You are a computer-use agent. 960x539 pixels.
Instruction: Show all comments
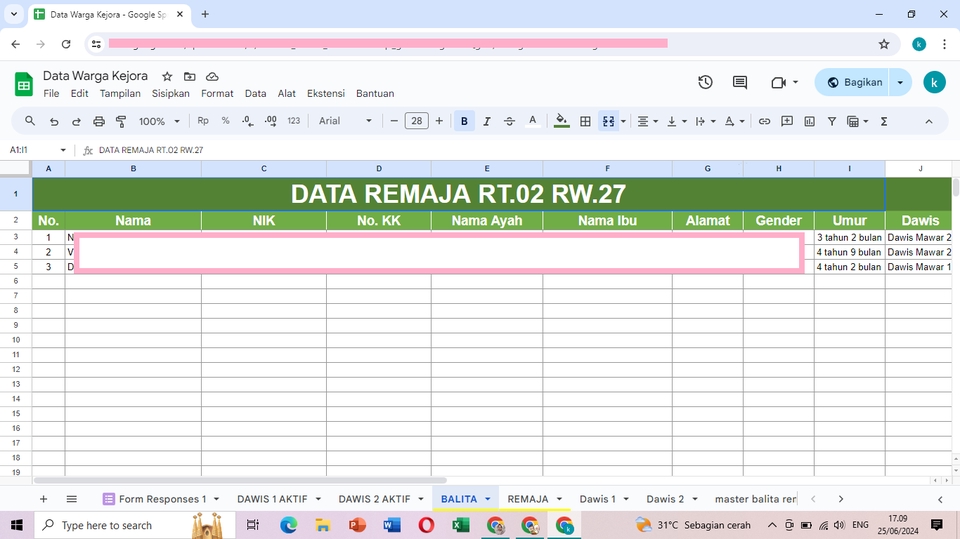pyautogui.click(x=740, y=82)
